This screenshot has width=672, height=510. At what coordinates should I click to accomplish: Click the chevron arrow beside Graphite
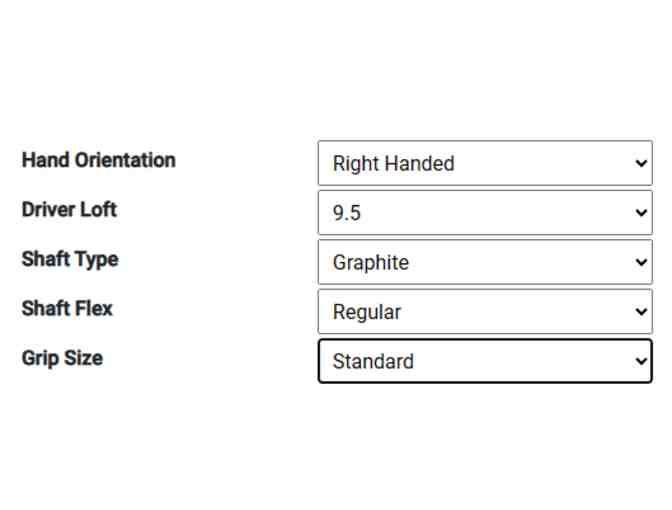coord(641,262)
